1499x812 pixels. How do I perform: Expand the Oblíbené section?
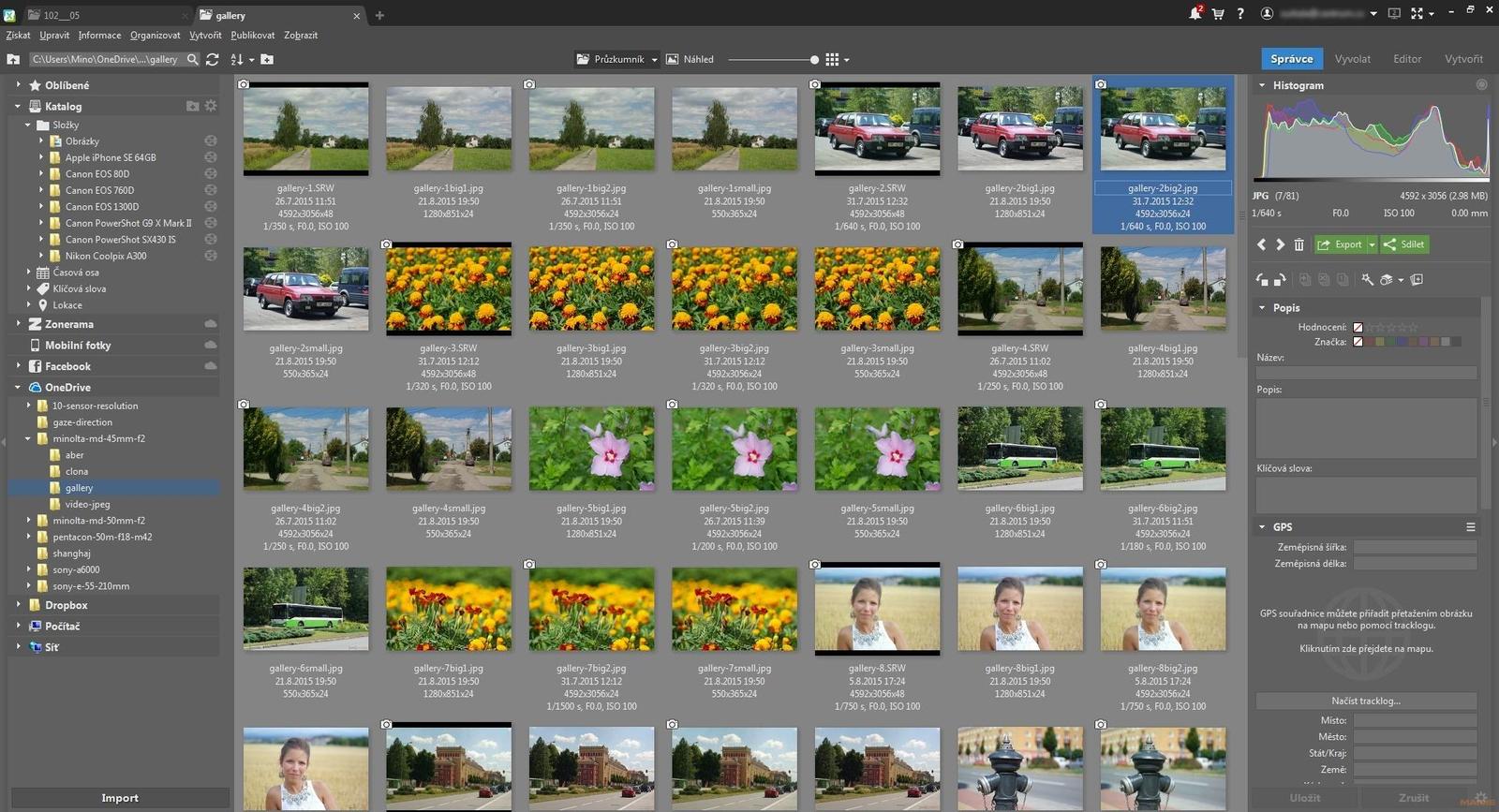coord(18,84)
